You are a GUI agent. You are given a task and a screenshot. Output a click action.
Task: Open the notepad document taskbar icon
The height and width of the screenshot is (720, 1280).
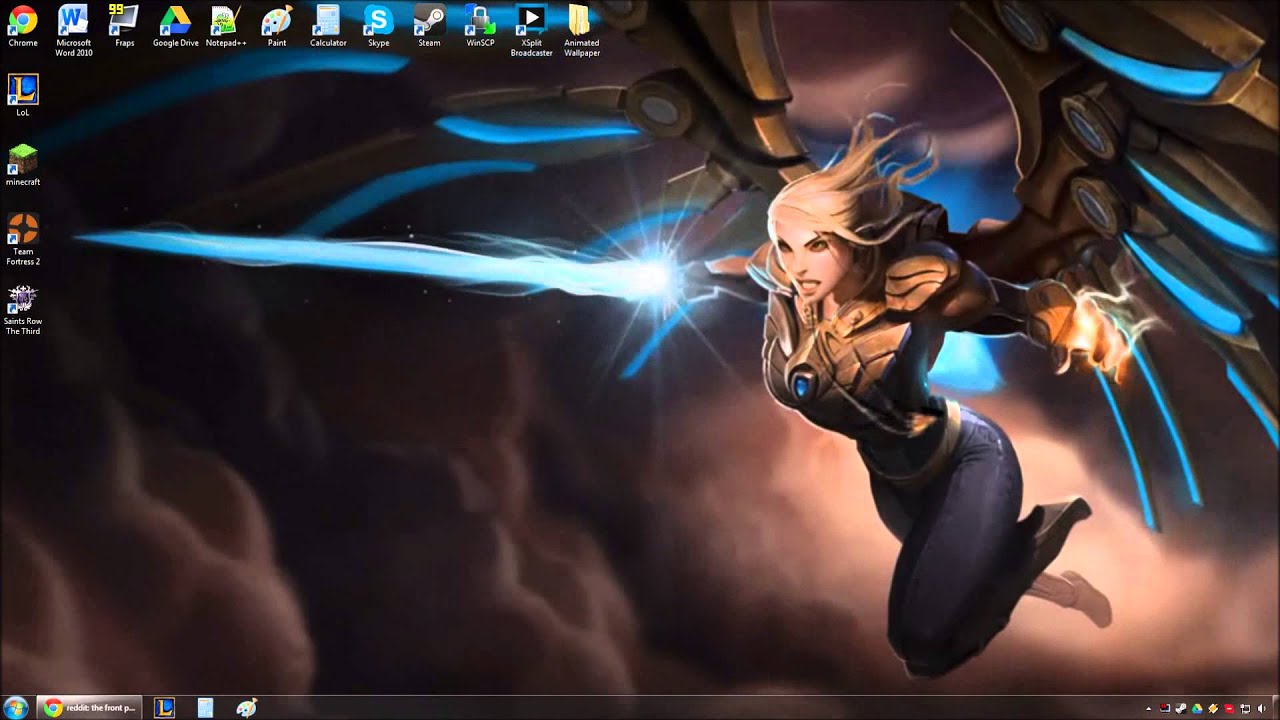coord(205,708)
